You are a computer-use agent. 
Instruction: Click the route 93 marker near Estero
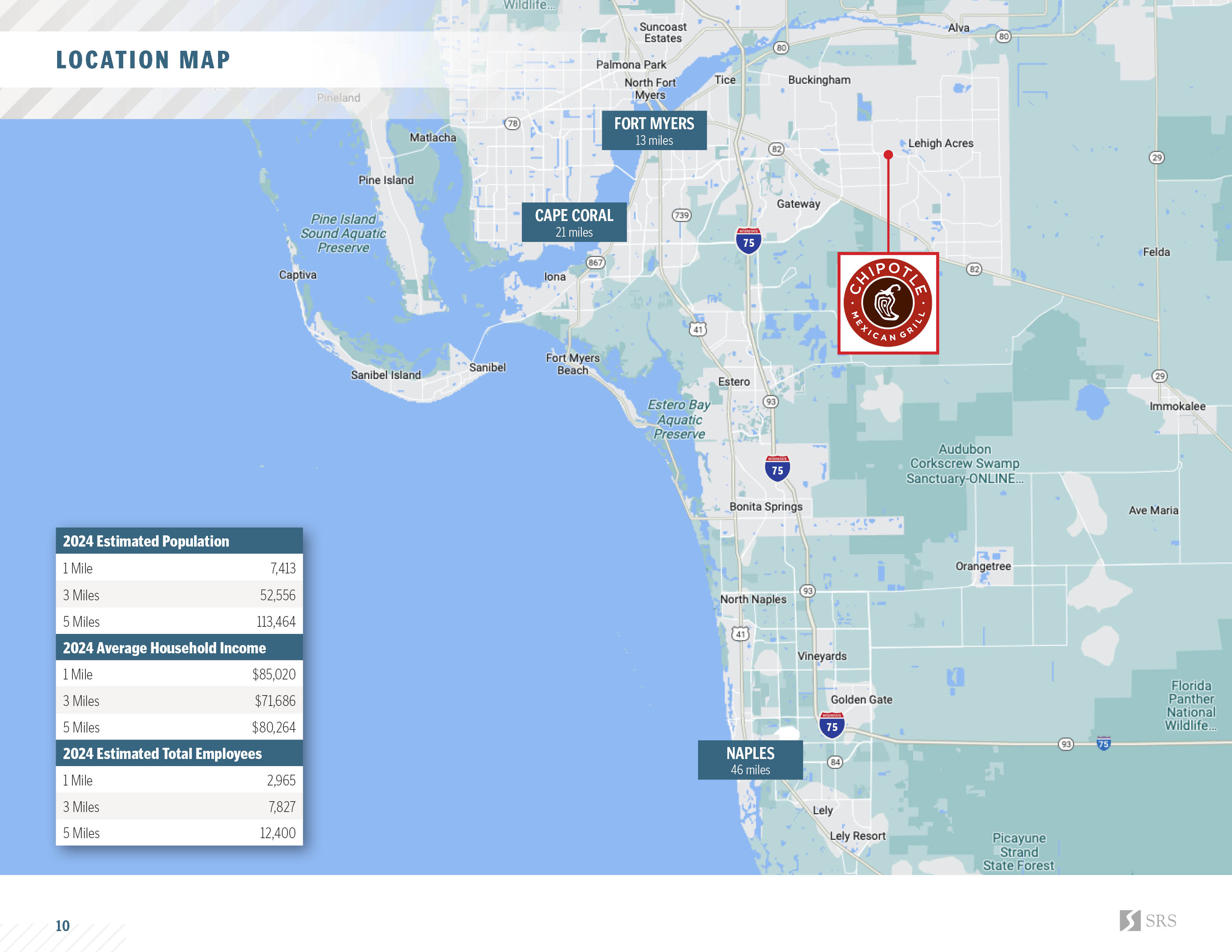point(771,402)
